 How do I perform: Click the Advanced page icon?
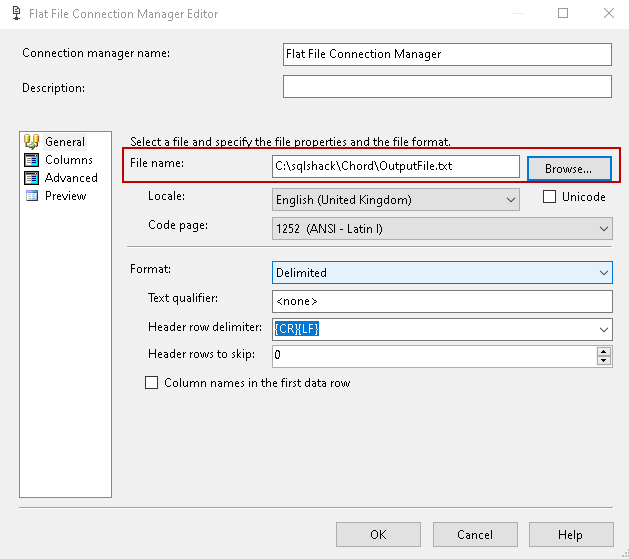[x=31, y=178]
